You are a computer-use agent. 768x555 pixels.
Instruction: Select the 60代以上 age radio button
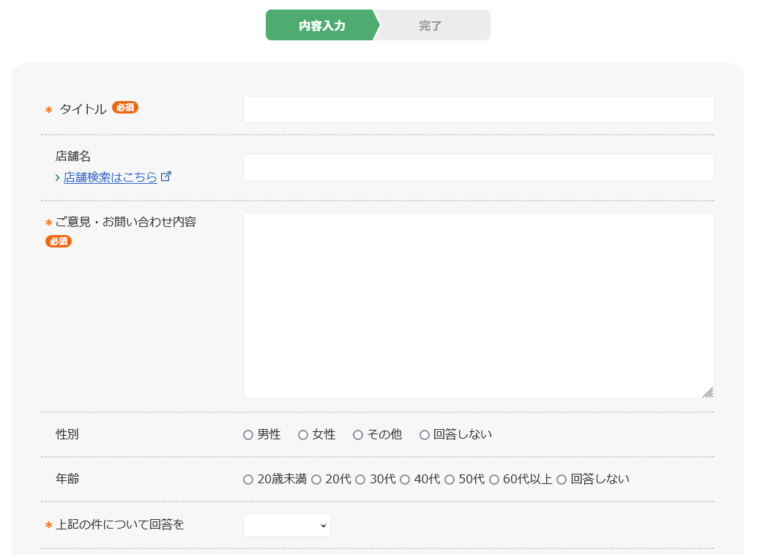(x=494, y=480)
